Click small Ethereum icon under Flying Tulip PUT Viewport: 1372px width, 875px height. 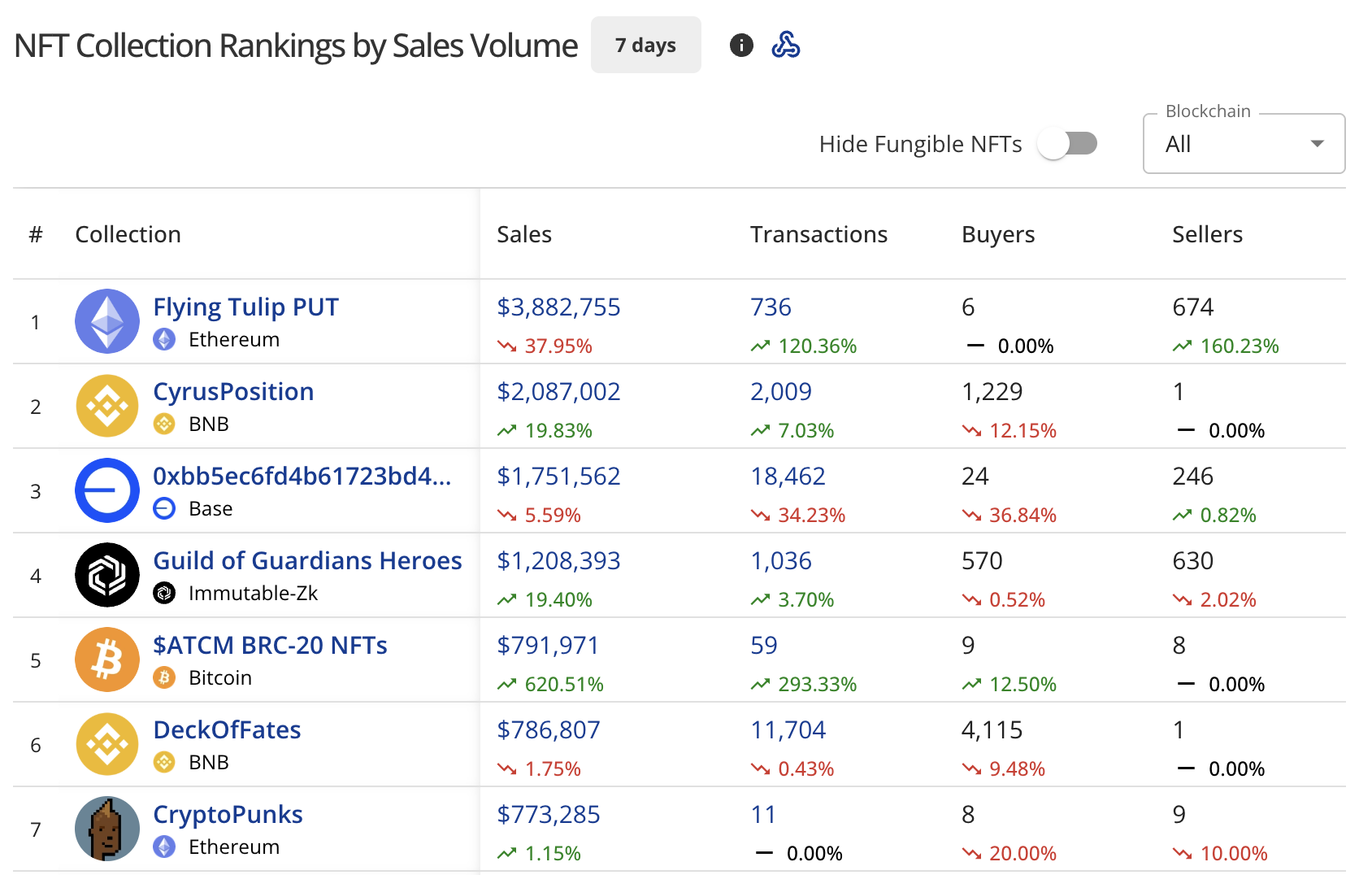164,339
